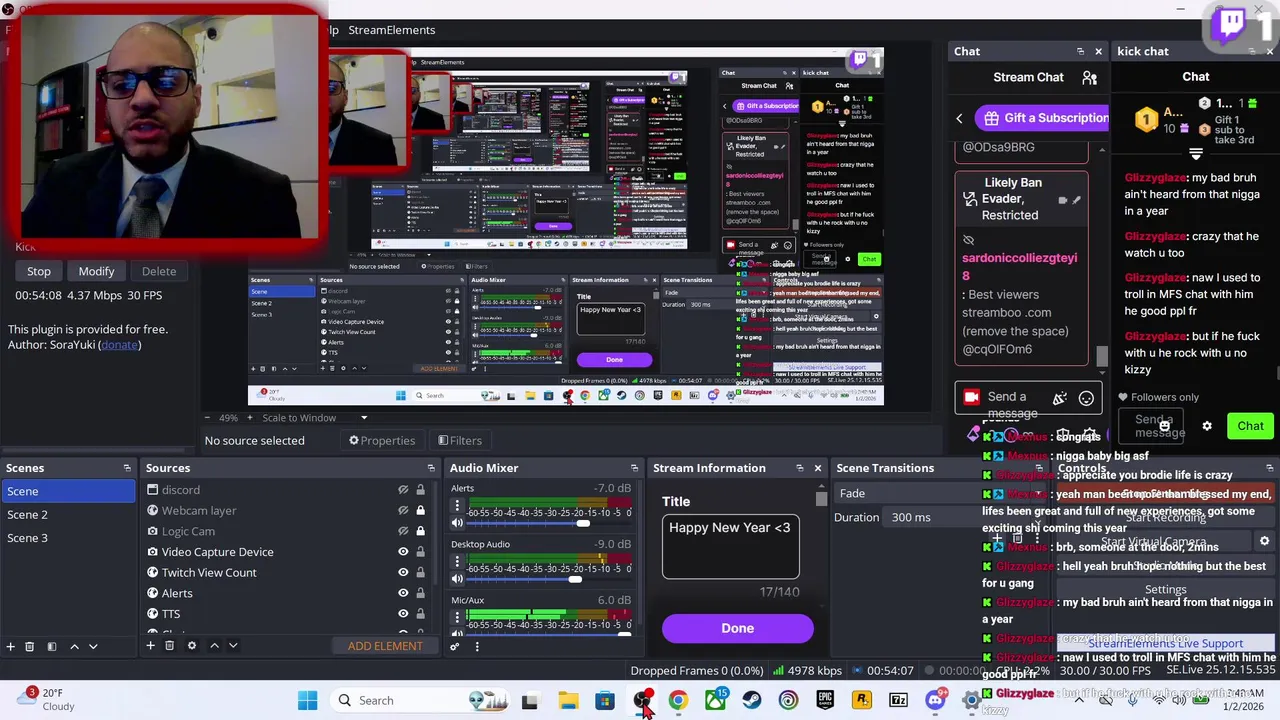Viewport: 1280px width, 720px height.
Task: Add a new source with plus icon
Action: 150,646
